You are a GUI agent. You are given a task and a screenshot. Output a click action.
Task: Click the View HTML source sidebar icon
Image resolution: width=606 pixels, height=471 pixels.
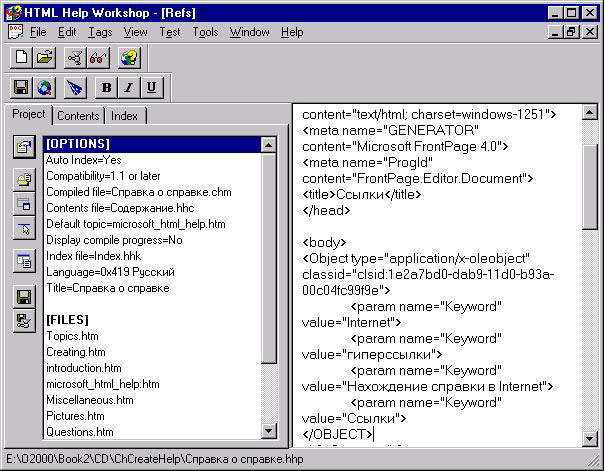point(24,261)
